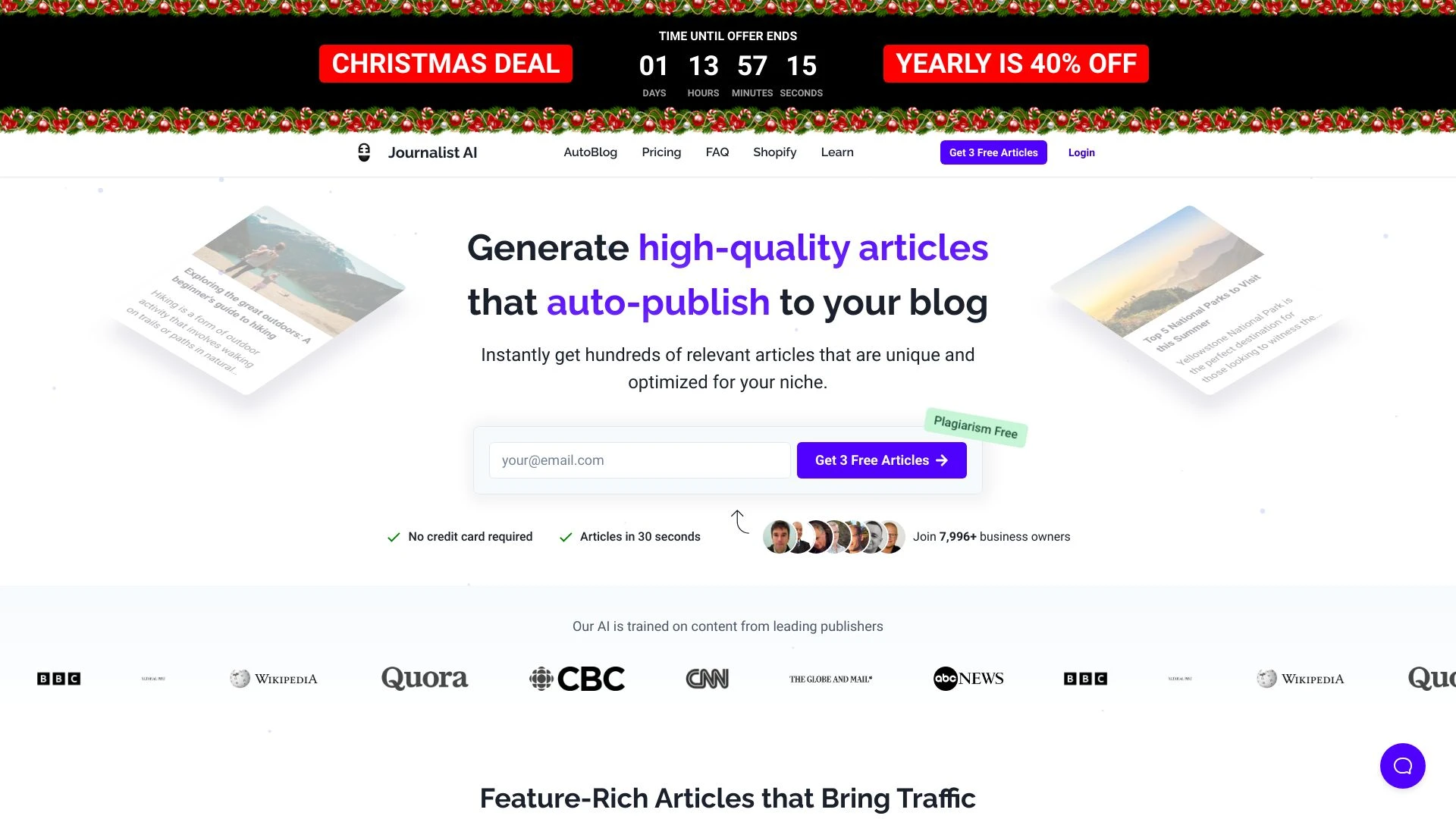
Task: Click the chat support bubble icon
Action: [x=1402, y=765]
